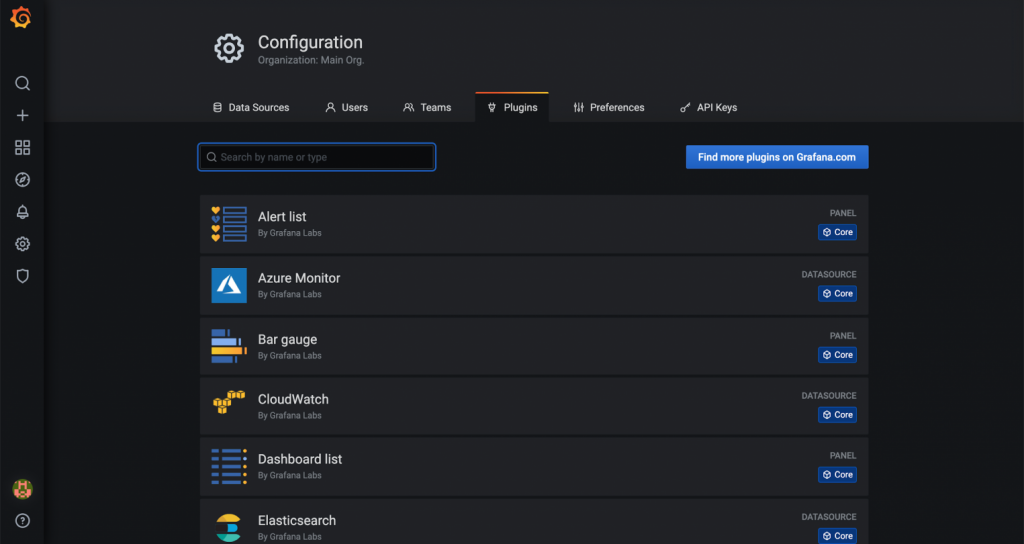
Task: Open the Explore compass icon
Action: coord(22,180)
